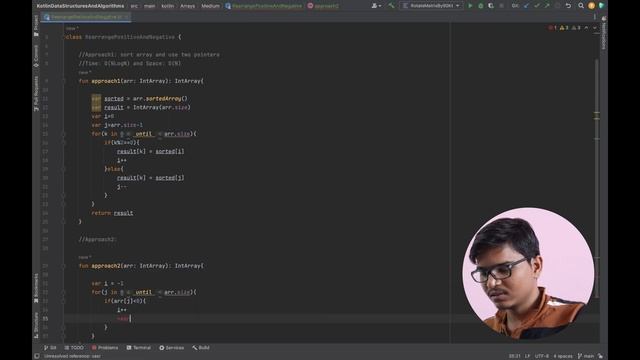
Task: Click the 'fun approach1' function name
Action: click(106, 81)
